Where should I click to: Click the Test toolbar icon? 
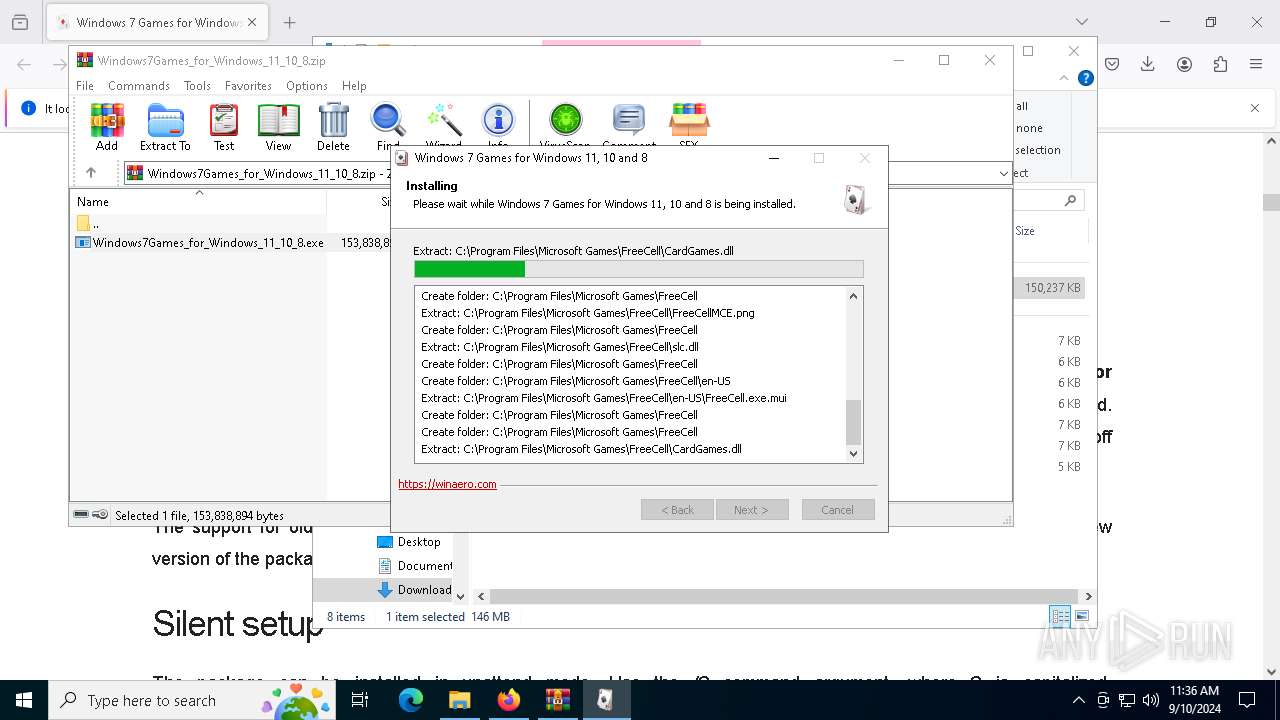(x=224, y=127)
